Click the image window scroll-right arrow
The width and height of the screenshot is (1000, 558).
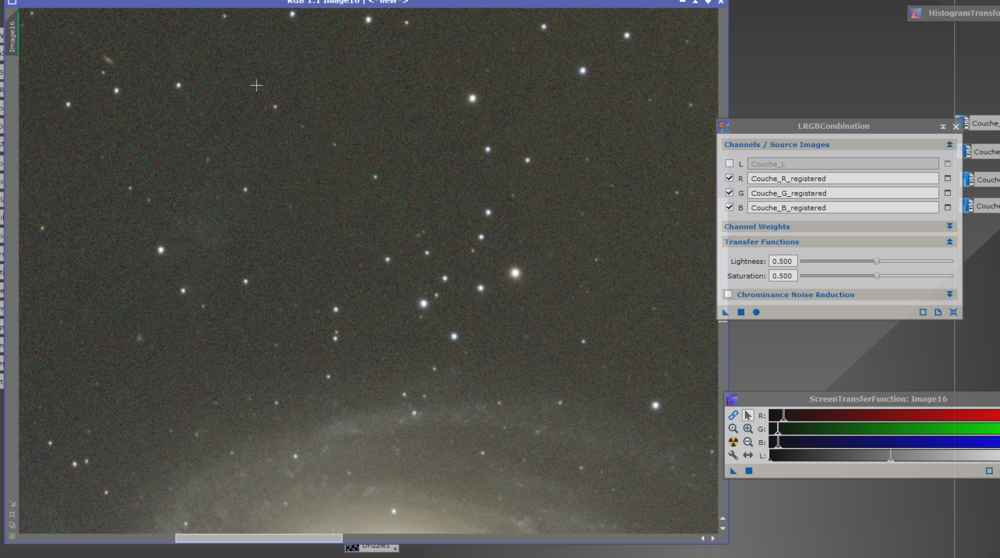pos(713,538)
